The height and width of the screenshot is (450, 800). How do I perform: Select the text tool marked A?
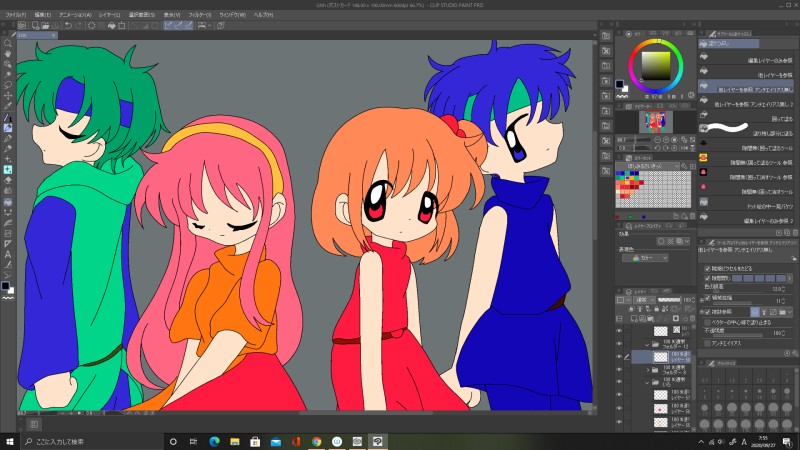point(8,253)
